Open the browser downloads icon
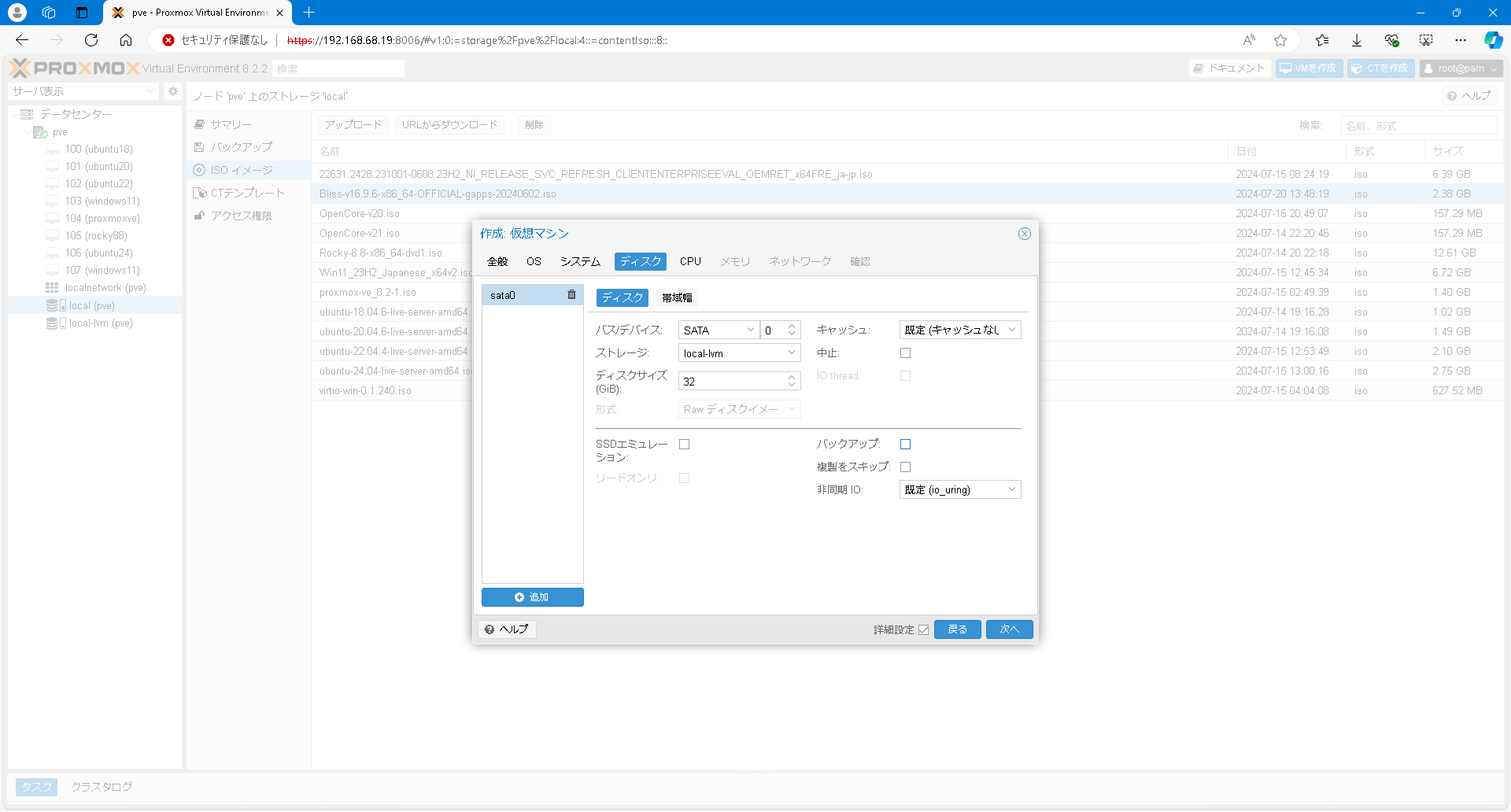The height and width of the screenshot is (812, 1511). (x=1357, y=40)
